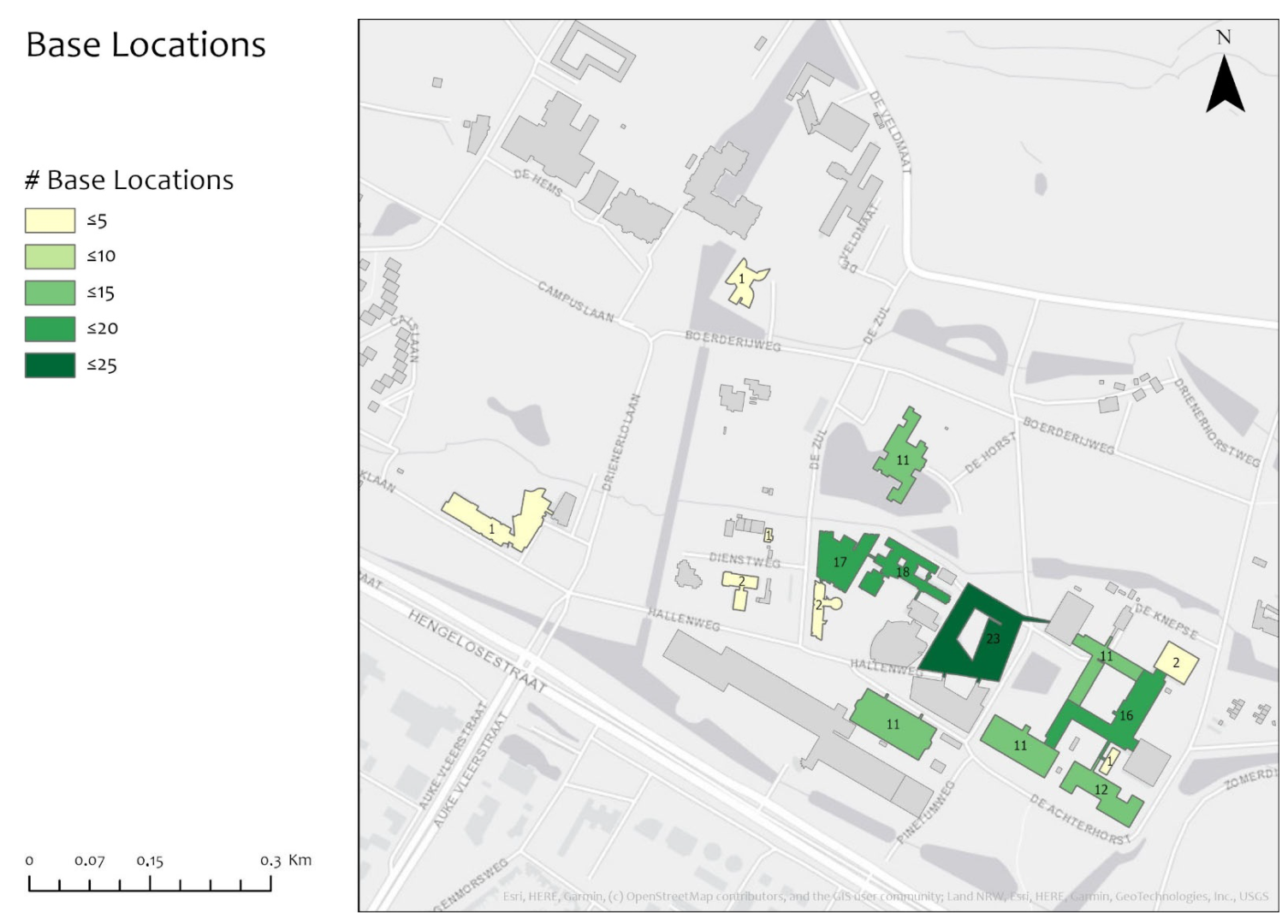Click the green building labeled 11 near De Horst

click(903, 455)
